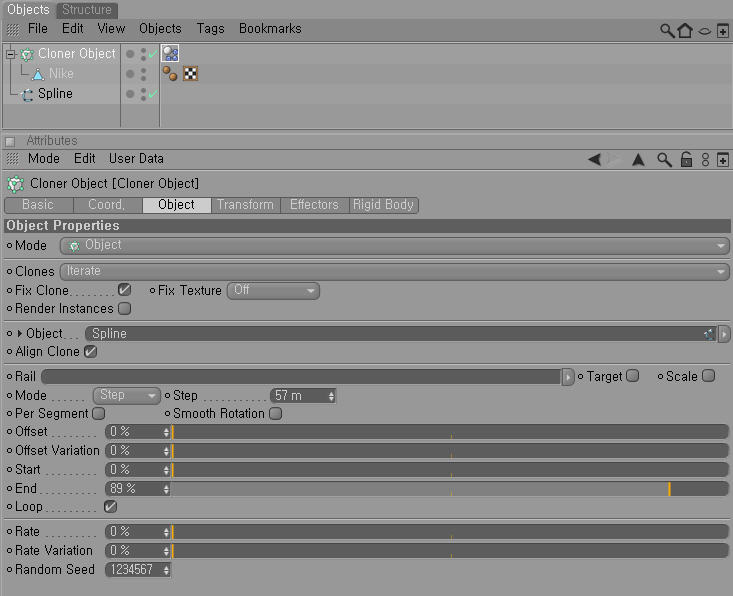Viewport: 733px width, 596px height.
Task: Click the up arrow in Attributes toolbar
Action: point(638,160)
